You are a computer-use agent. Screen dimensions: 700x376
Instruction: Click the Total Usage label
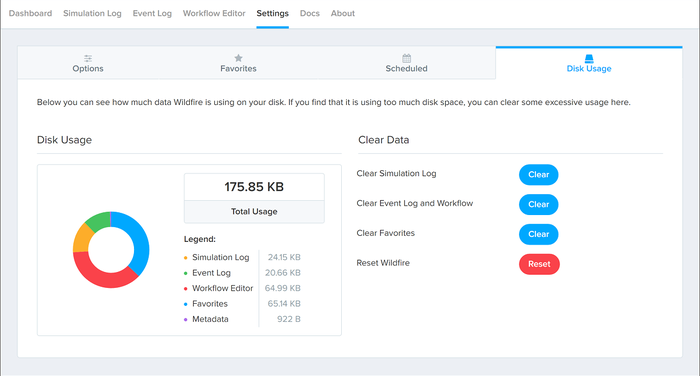[x=254, y=211]
